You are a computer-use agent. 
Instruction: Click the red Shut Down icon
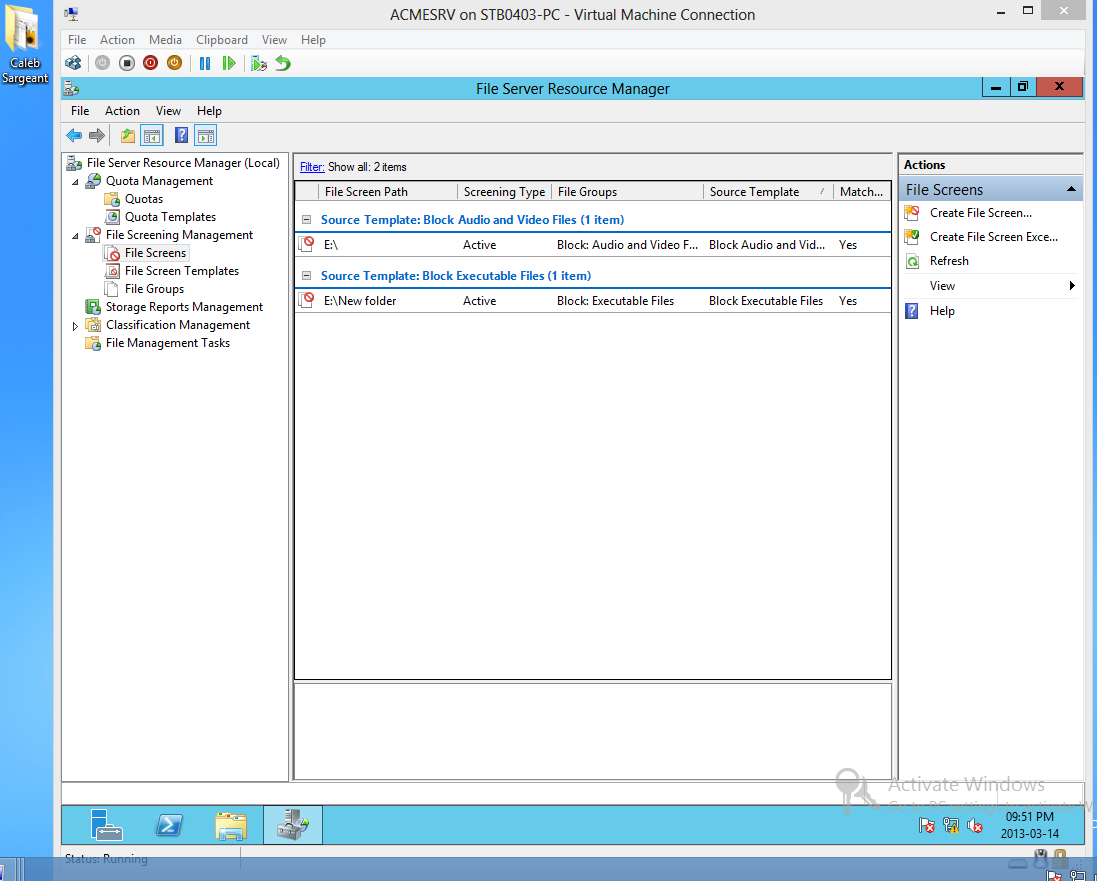pyautogui.click(x=150, y=63)
